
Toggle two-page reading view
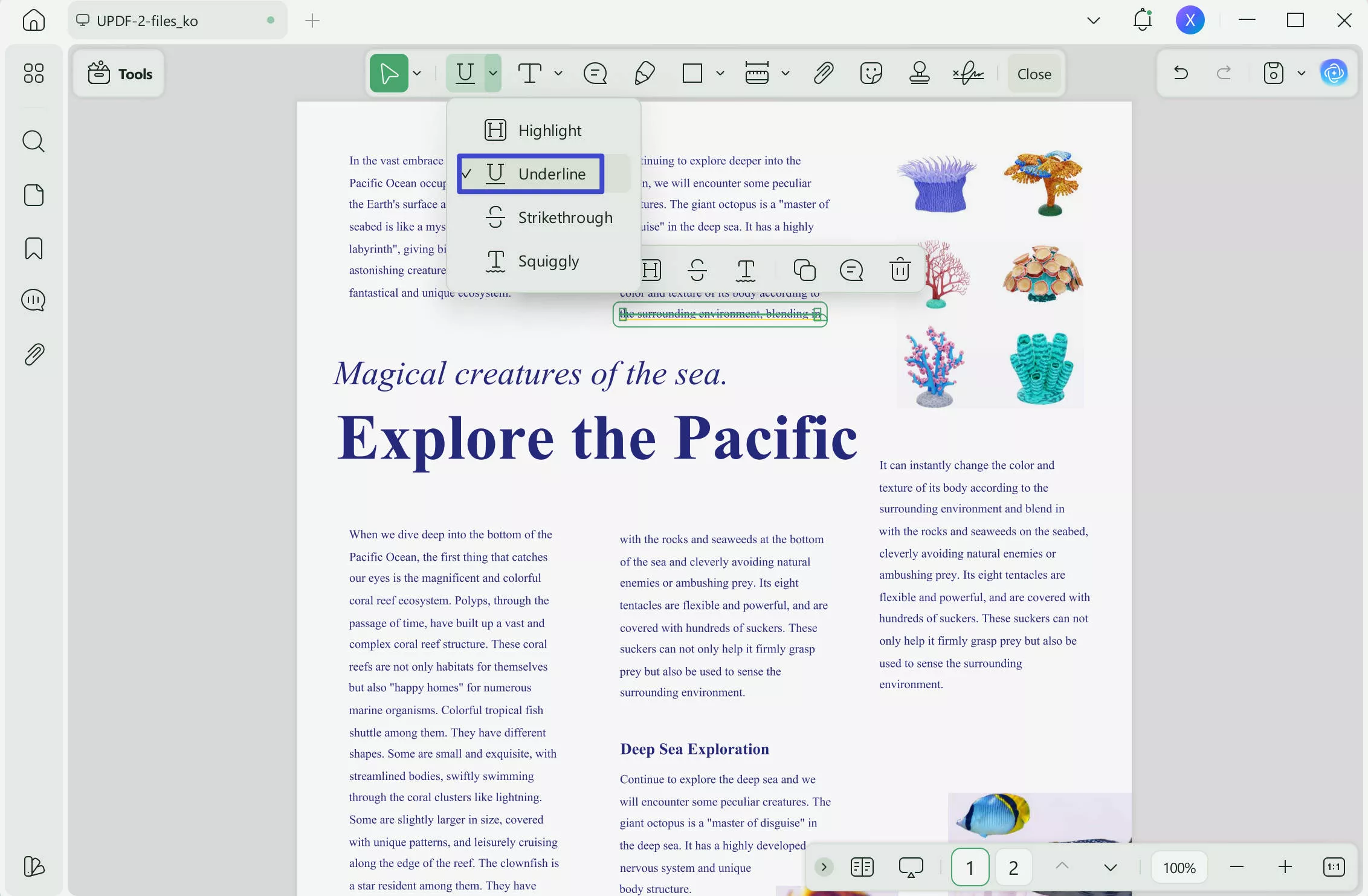(862, 867)
